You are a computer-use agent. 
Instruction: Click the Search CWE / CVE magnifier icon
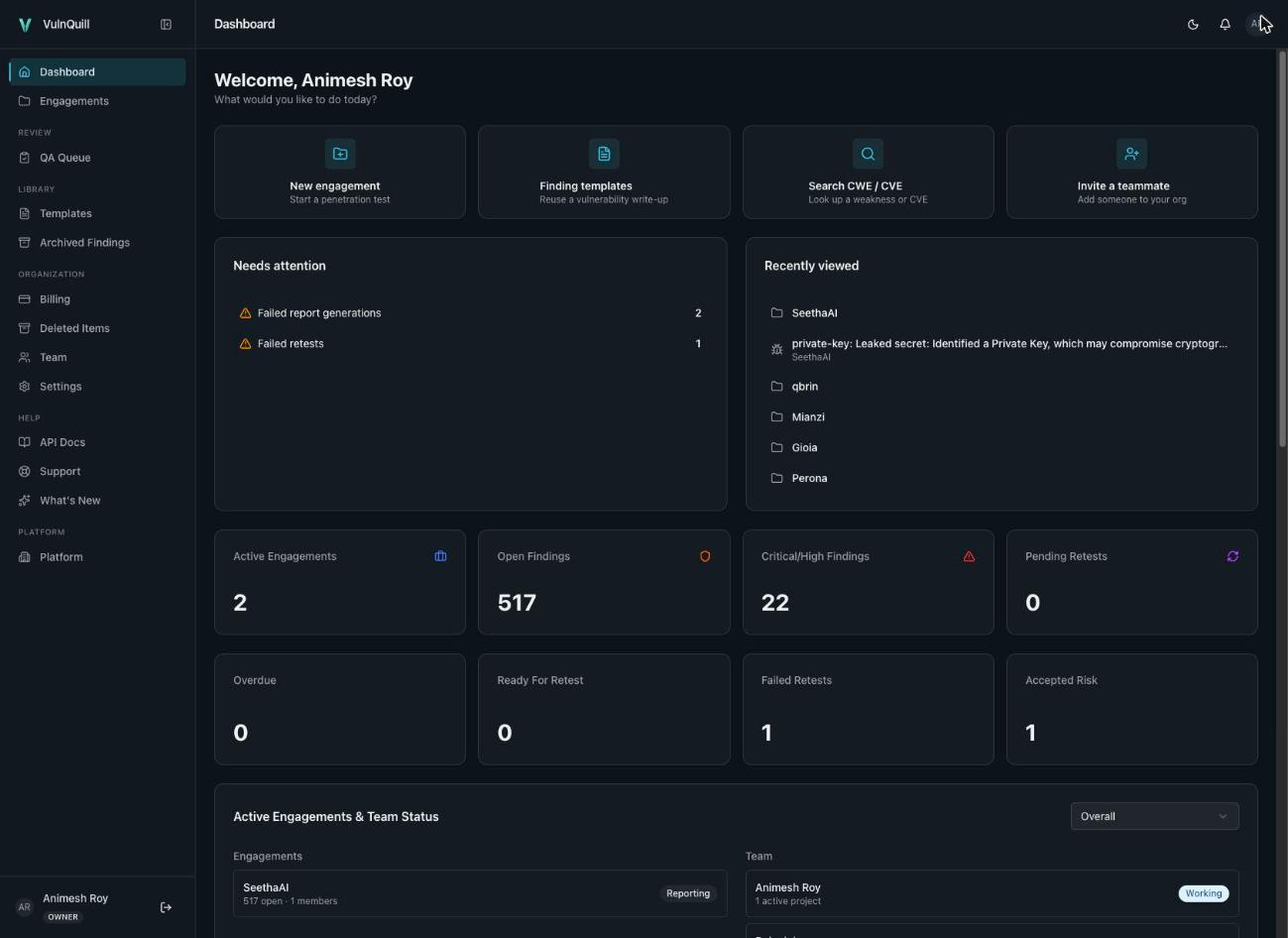pos(868,154)
